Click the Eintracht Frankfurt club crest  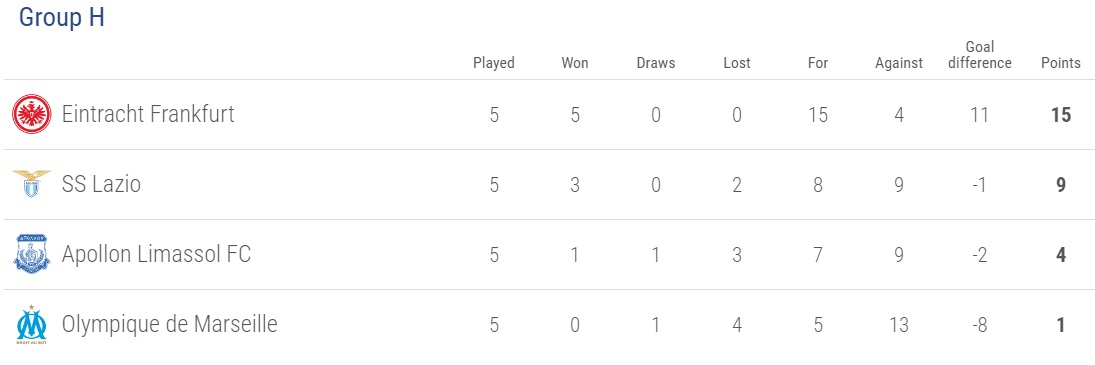(31, 114)
